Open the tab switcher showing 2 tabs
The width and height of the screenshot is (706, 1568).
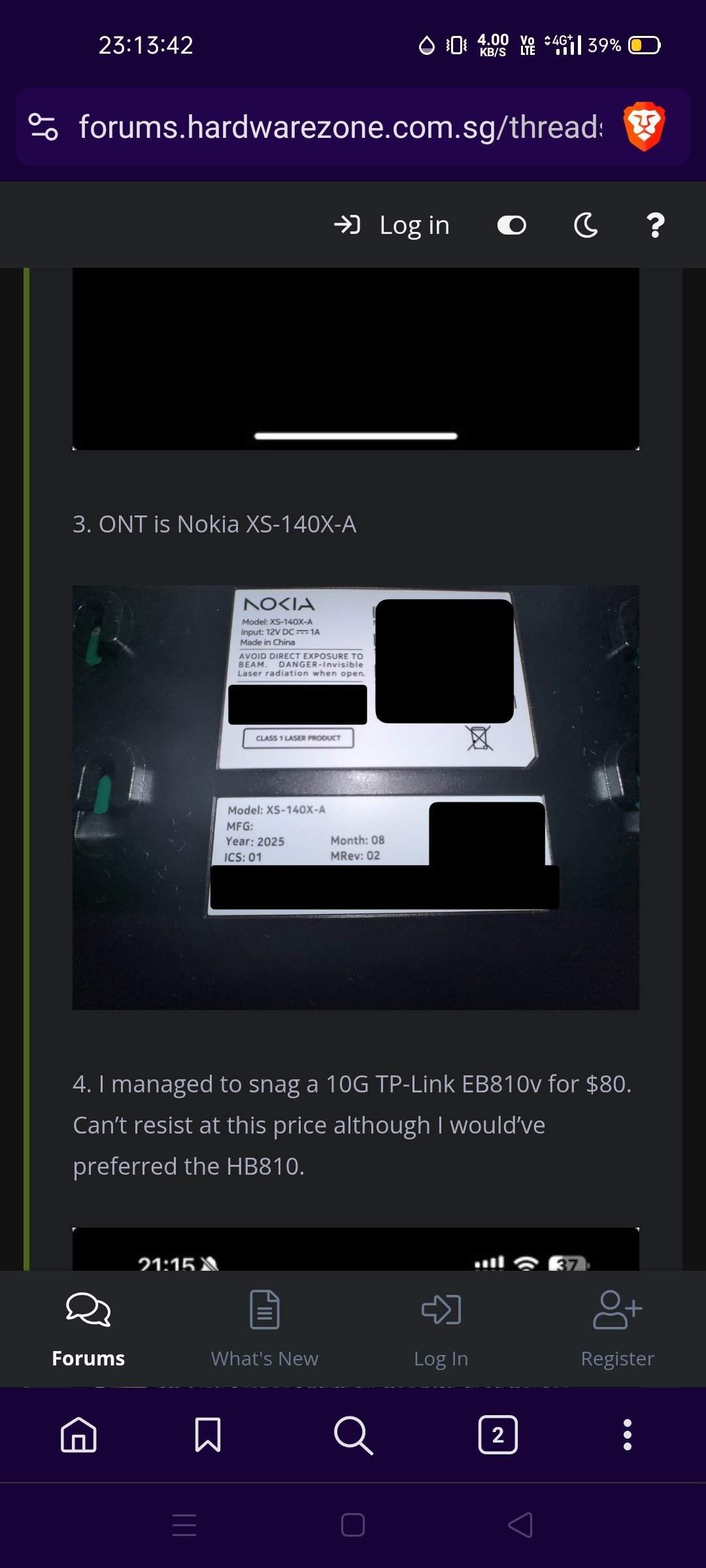pyautogui.click(x=498, y=1435)
